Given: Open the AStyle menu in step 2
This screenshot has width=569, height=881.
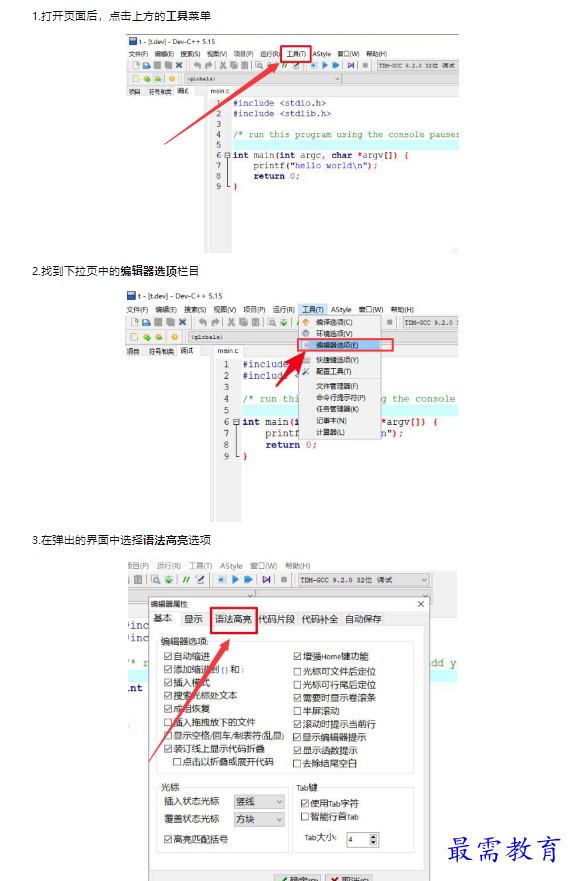Looking at the screenshot, I should point(341,310).
